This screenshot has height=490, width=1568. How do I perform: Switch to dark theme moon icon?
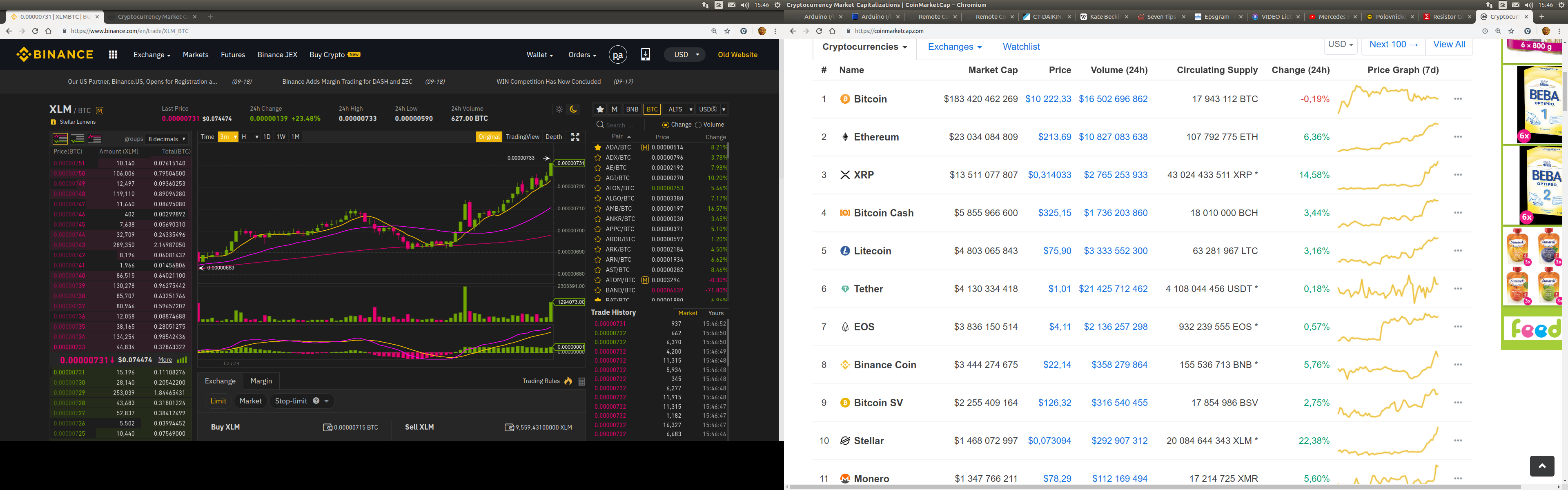573,109
